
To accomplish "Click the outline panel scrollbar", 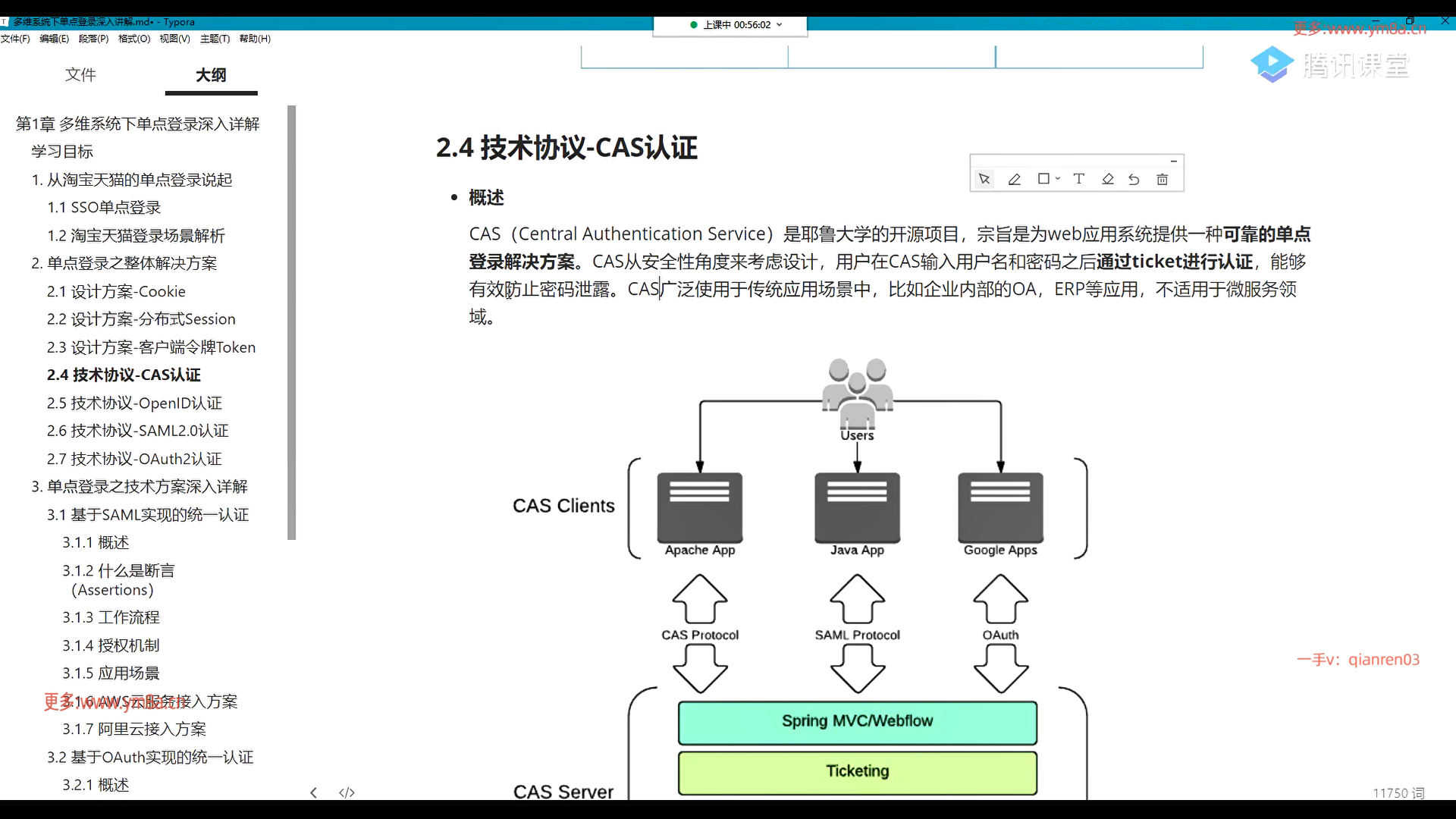I will [x=292, y=322].
